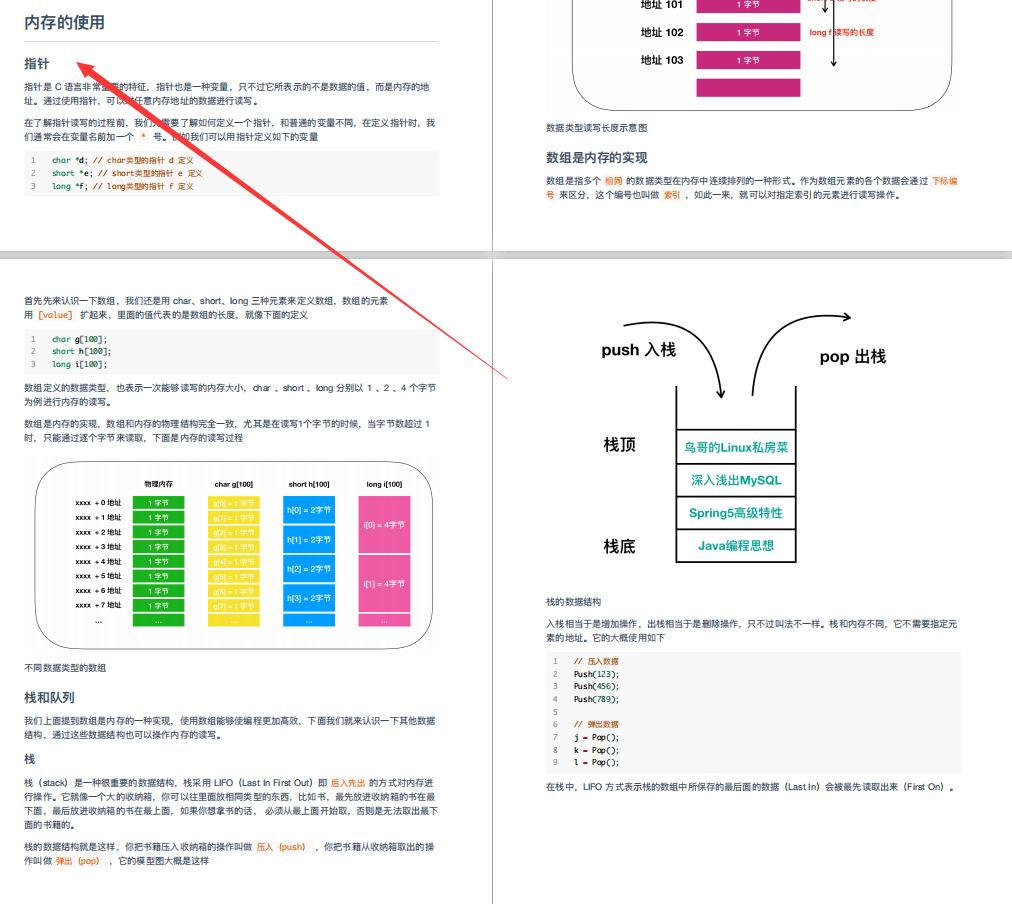Screen dimensions: 1012x904
Task: Select code line 'Push(456);'
Action: 596,687
